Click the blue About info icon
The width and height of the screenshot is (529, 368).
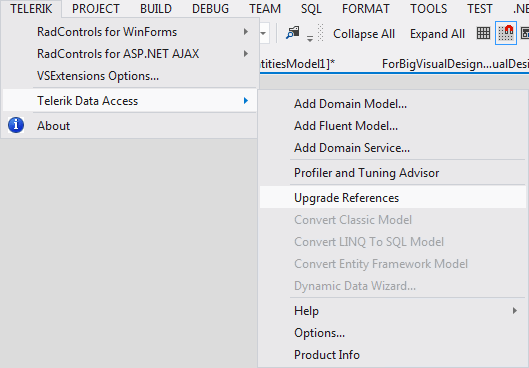16,125
